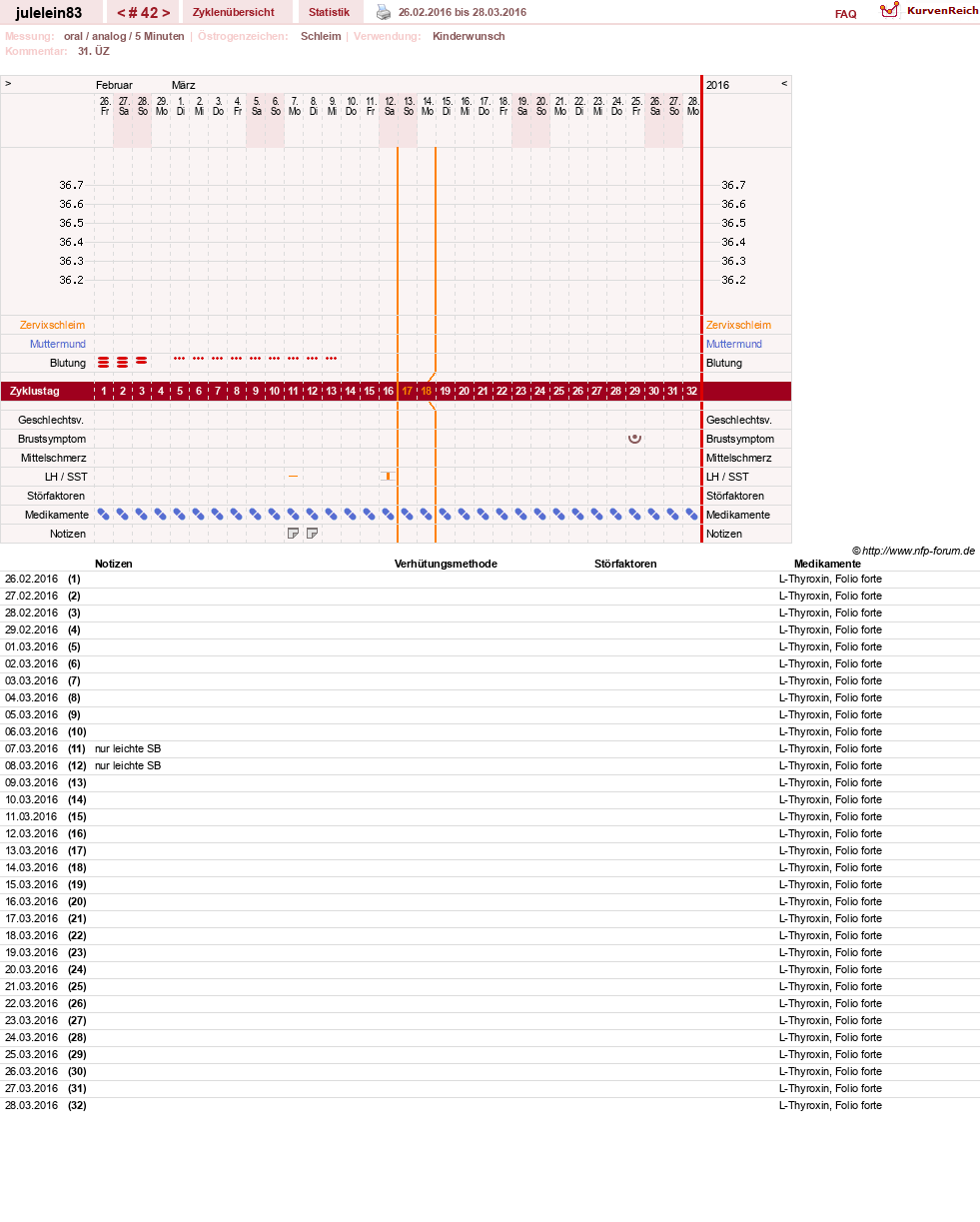Click medication pill icon on cycle day 28
The image size is (980, 1222).
pyautogui.click(x=615, y=515)
